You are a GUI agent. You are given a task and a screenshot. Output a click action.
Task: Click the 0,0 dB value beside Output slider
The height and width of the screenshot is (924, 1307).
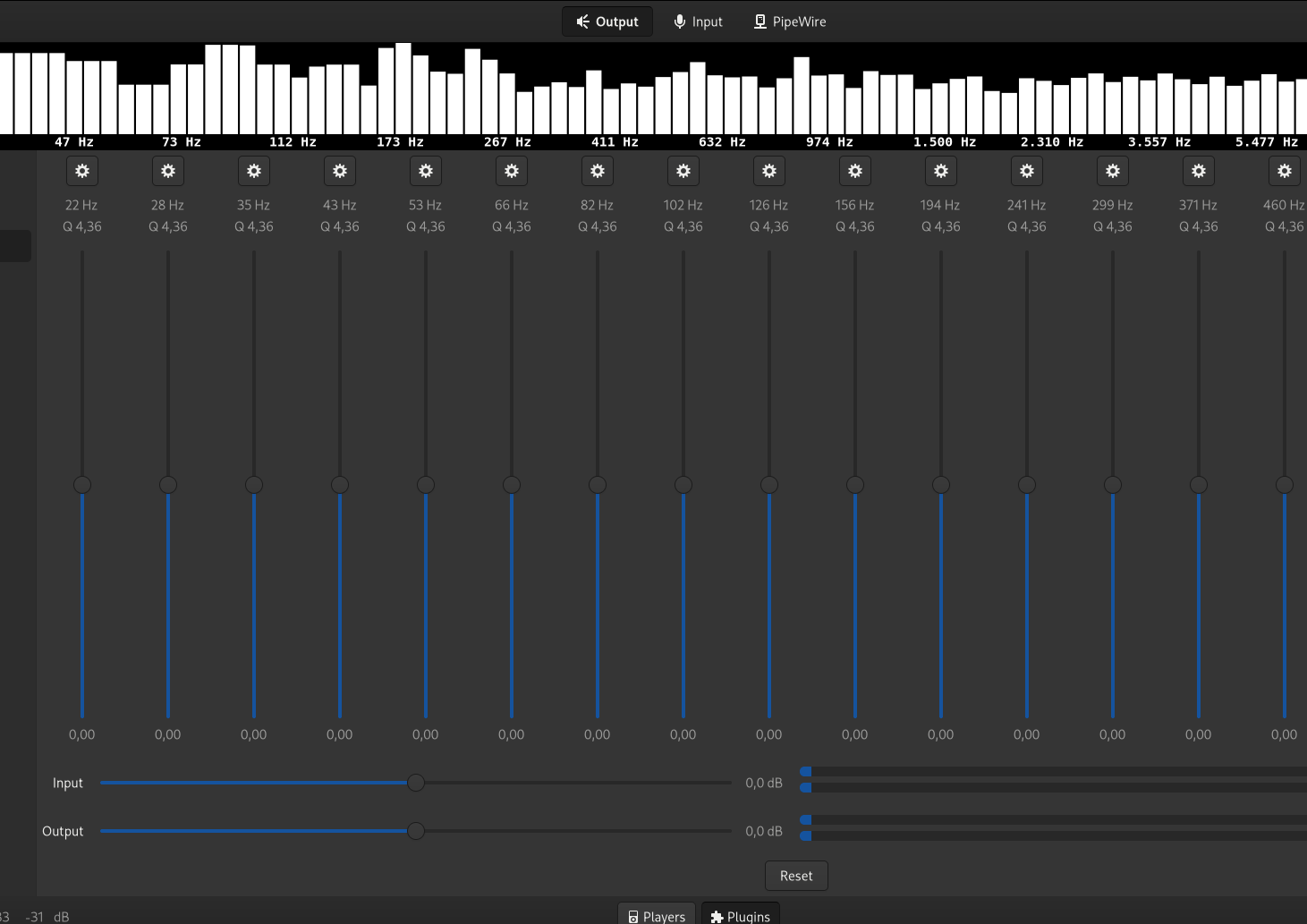coord(764,831)
